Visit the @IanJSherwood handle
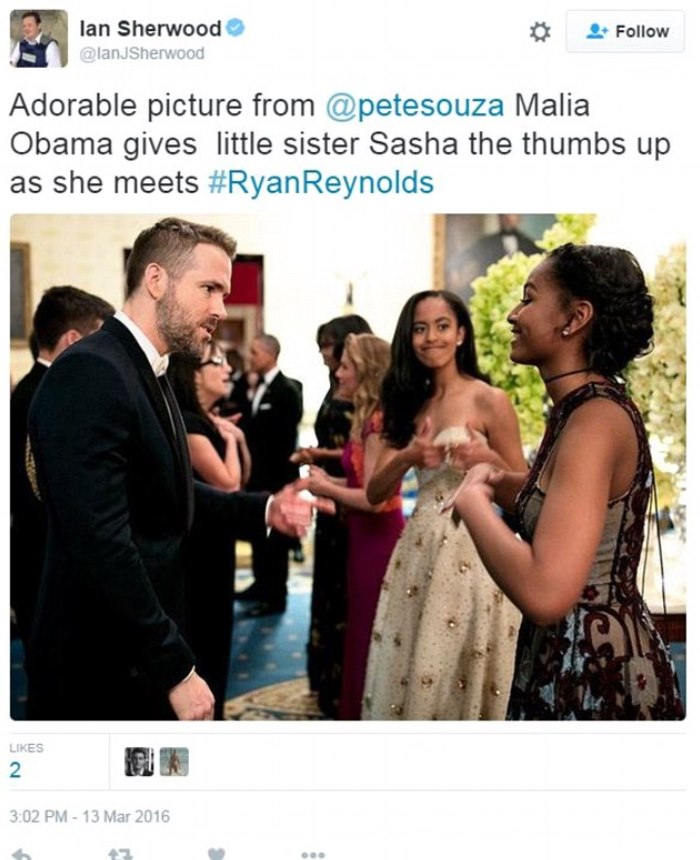The width and height of the screenshot is (700, 860). pos(142,53)
